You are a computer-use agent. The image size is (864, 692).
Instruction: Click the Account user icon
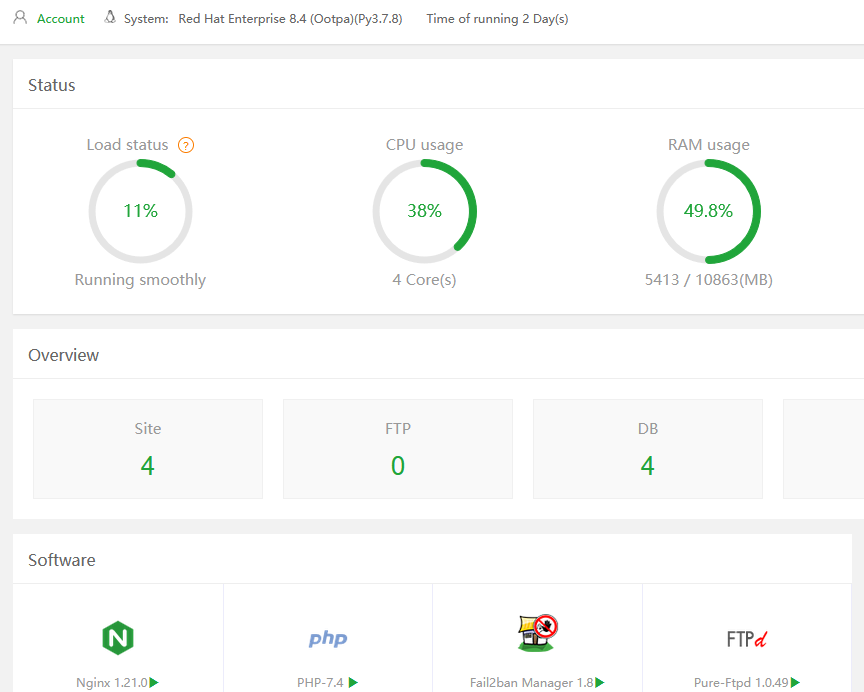tap(20, 18)
